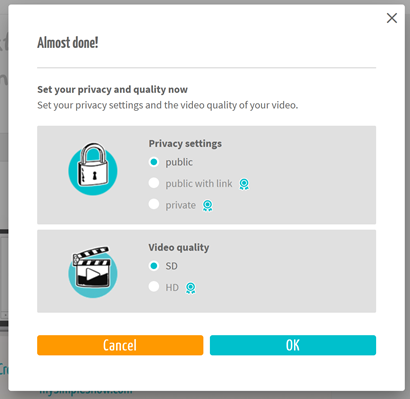This screenshot has height=399, width=410.
Task: Cancel the privacy and quality dialog
Action: coord(120,345)
